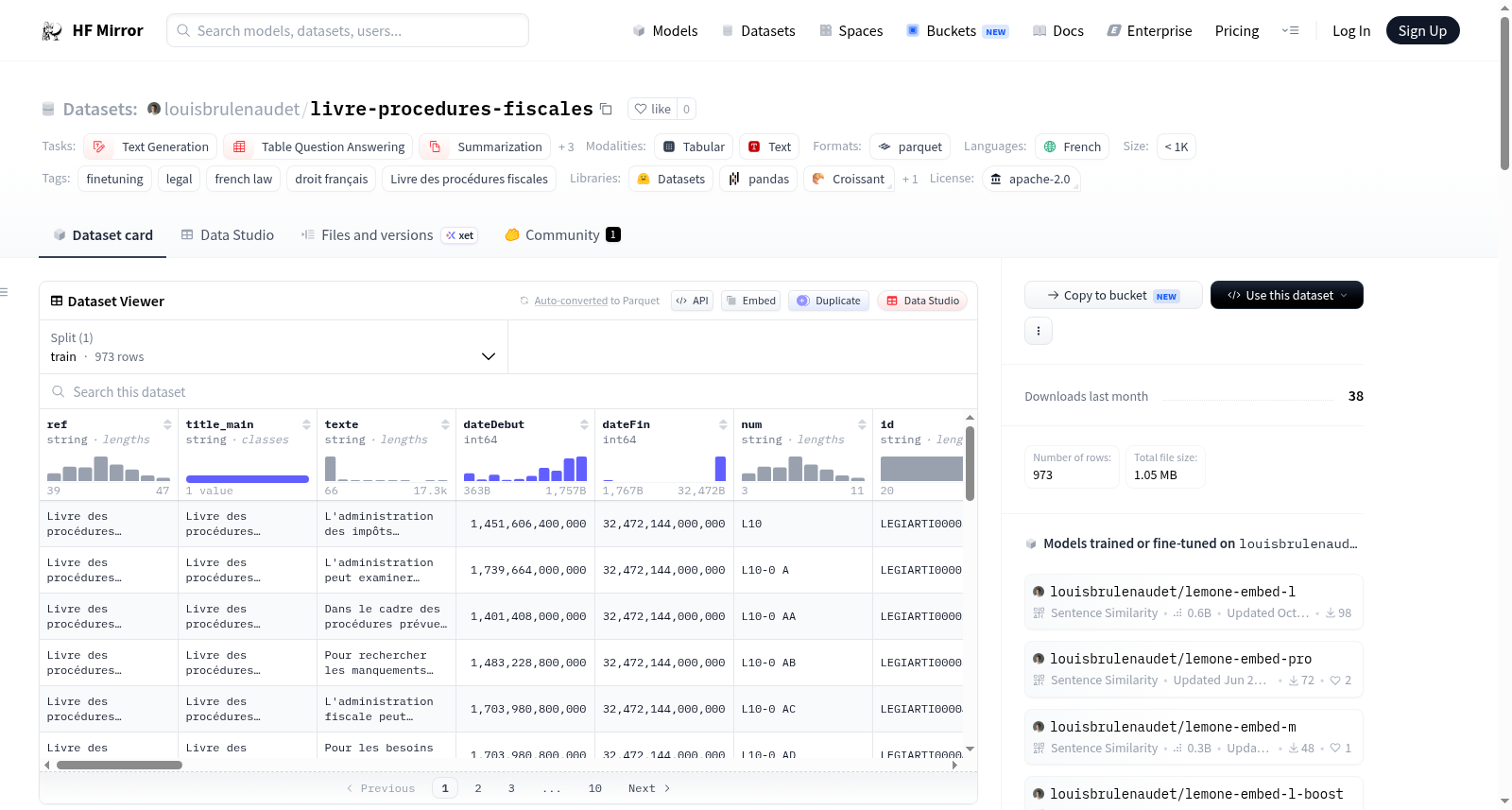Click the Duplicate button

(x=829, y=301)
